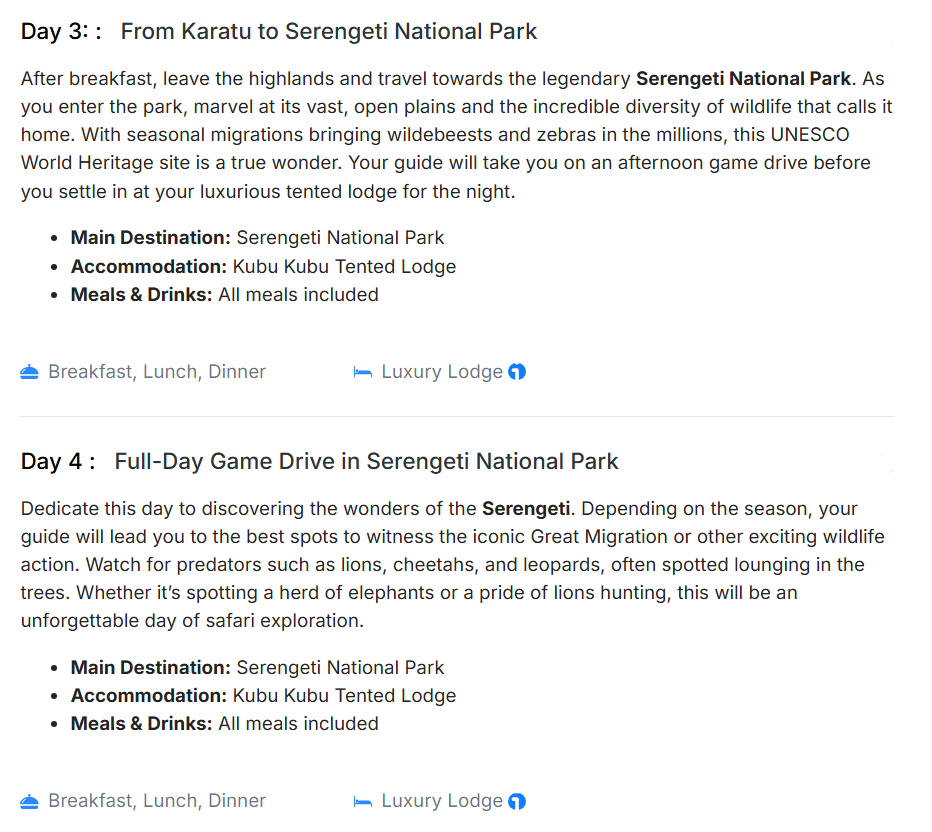The height and width of the screenshot is (832, 932).
Task: Collapse the Day 4 itinerary heading
Action: click(x=58, y=461)
